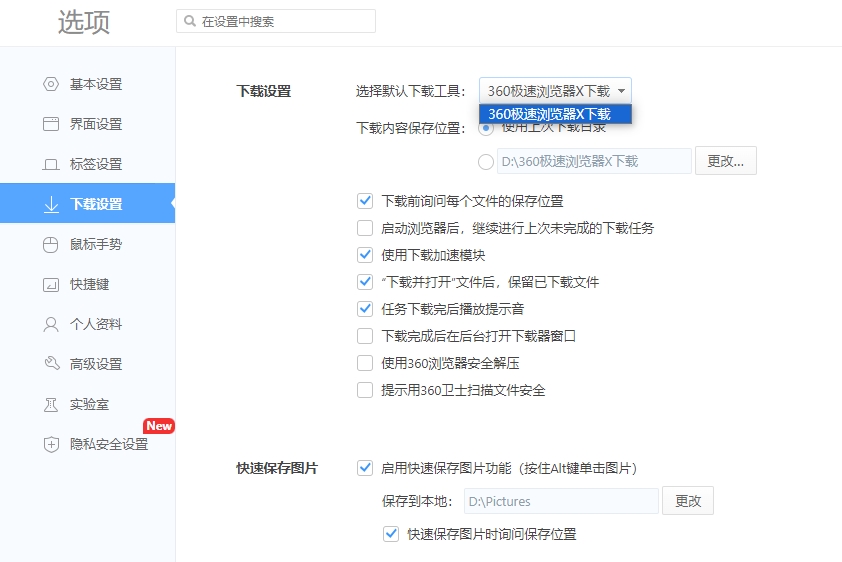
Task: Click the 选择默认下载工具 label
Action: pyautogui.click(x=410, y=91)
